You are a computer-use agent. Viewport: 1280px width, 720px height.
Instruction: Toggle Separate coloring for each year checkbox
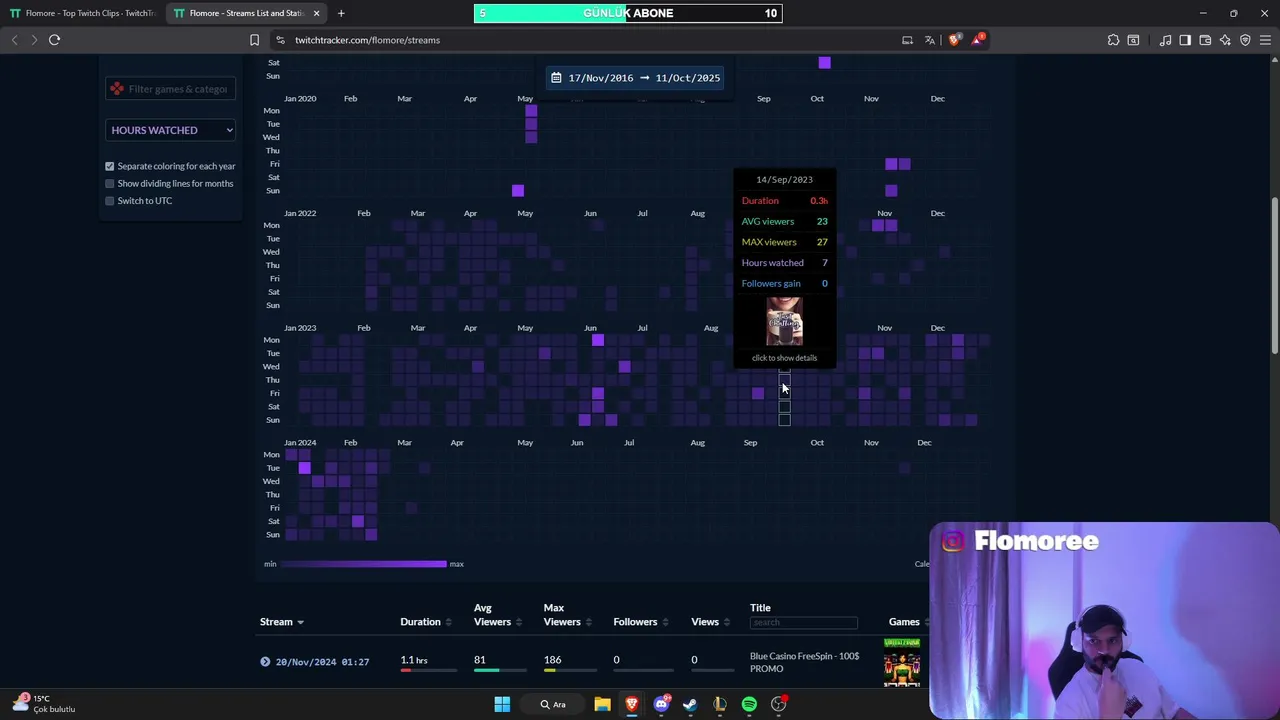110,166
